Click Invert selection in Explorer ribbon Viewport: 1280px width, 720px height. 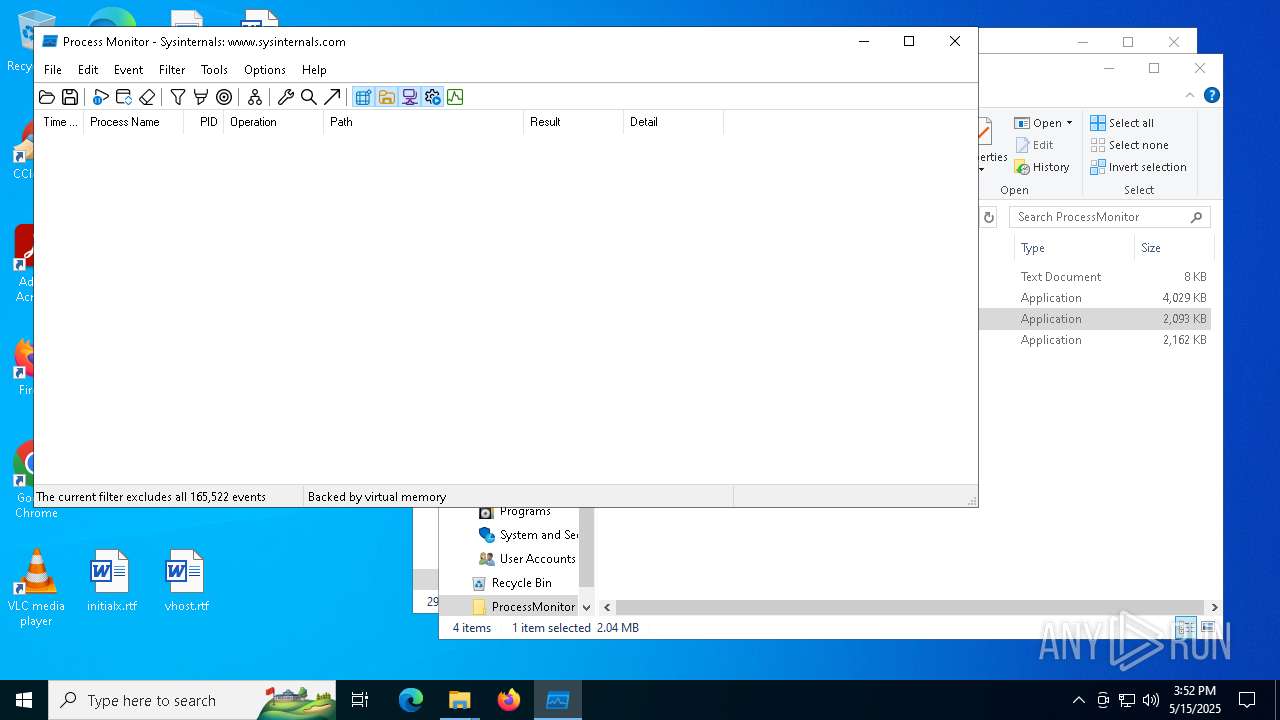[x=1138, y=167]
